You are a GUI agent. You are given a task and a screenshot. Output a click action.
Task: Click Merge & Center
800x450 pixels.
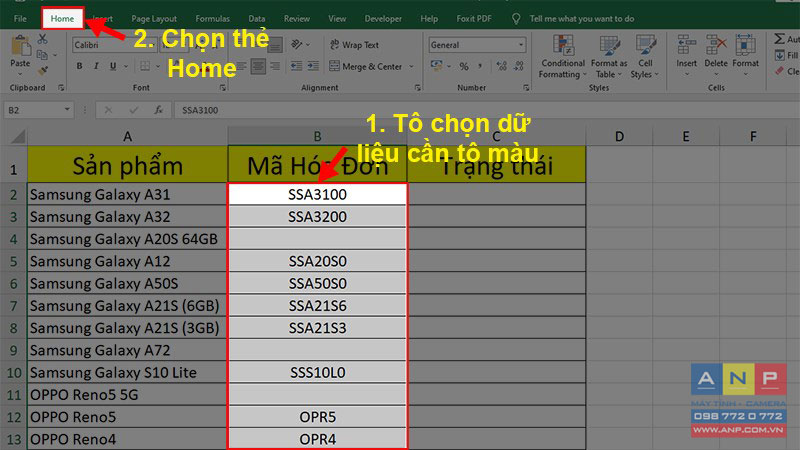366,66
